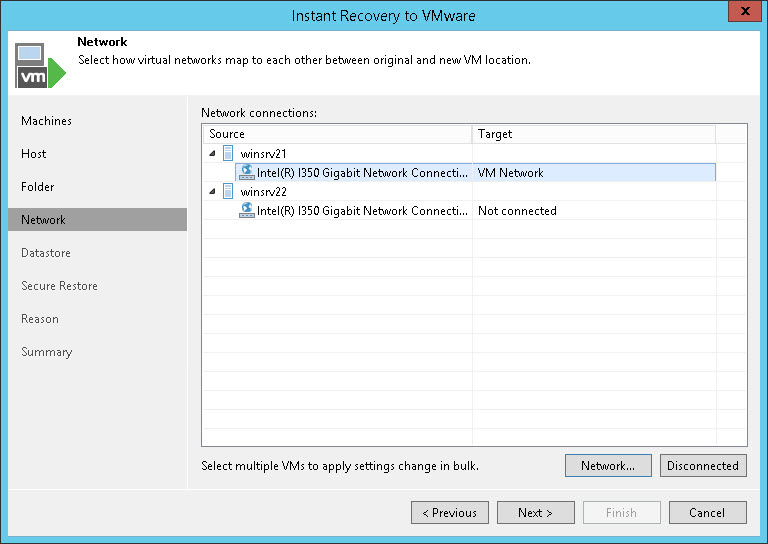
Task: Go back with the Previous button
Action: pyautogui.click(x=450, y=513)
